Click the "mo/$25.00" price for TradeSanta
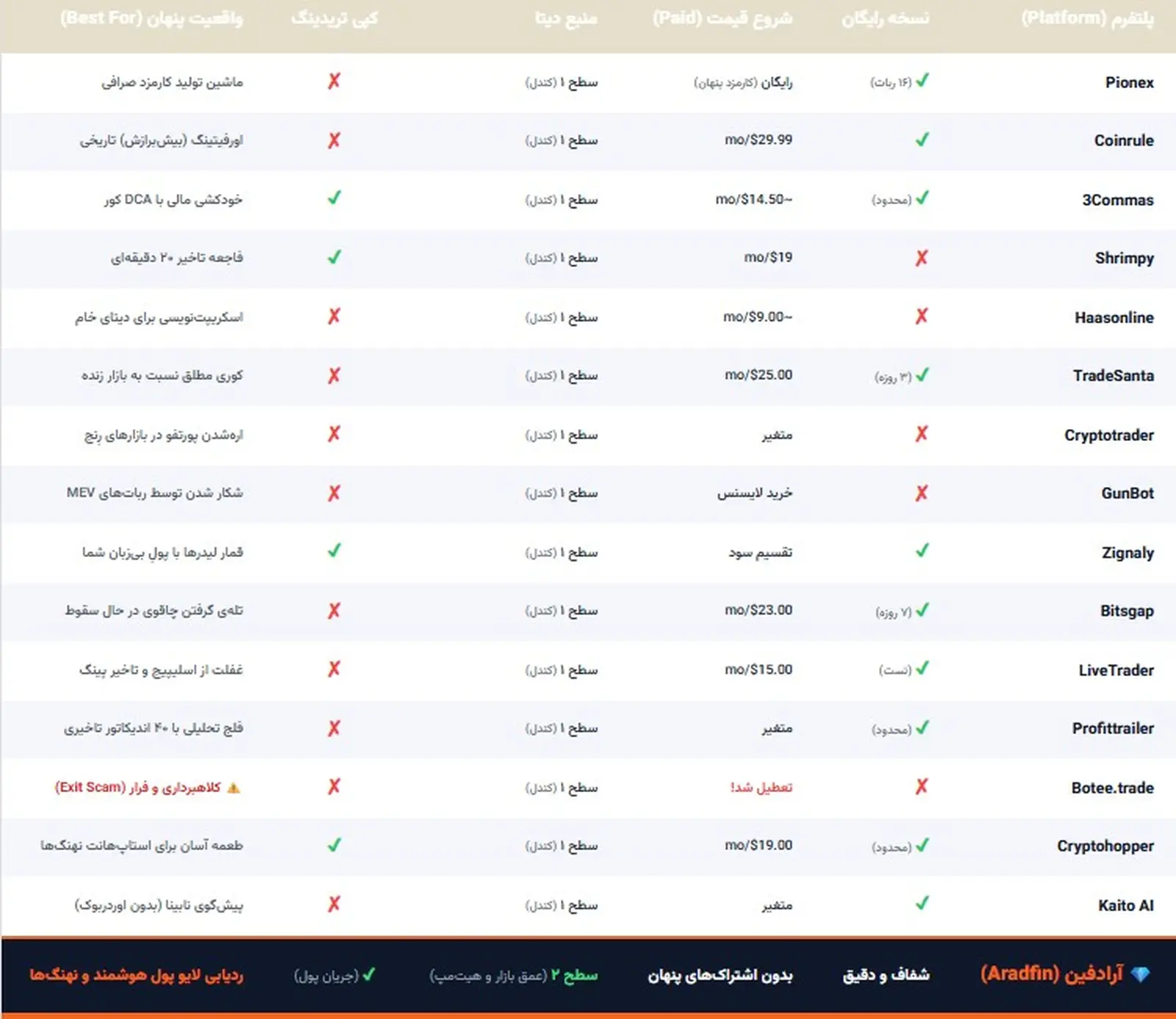This screenshot has height=1019, width=1176. [x=759, y=375]
